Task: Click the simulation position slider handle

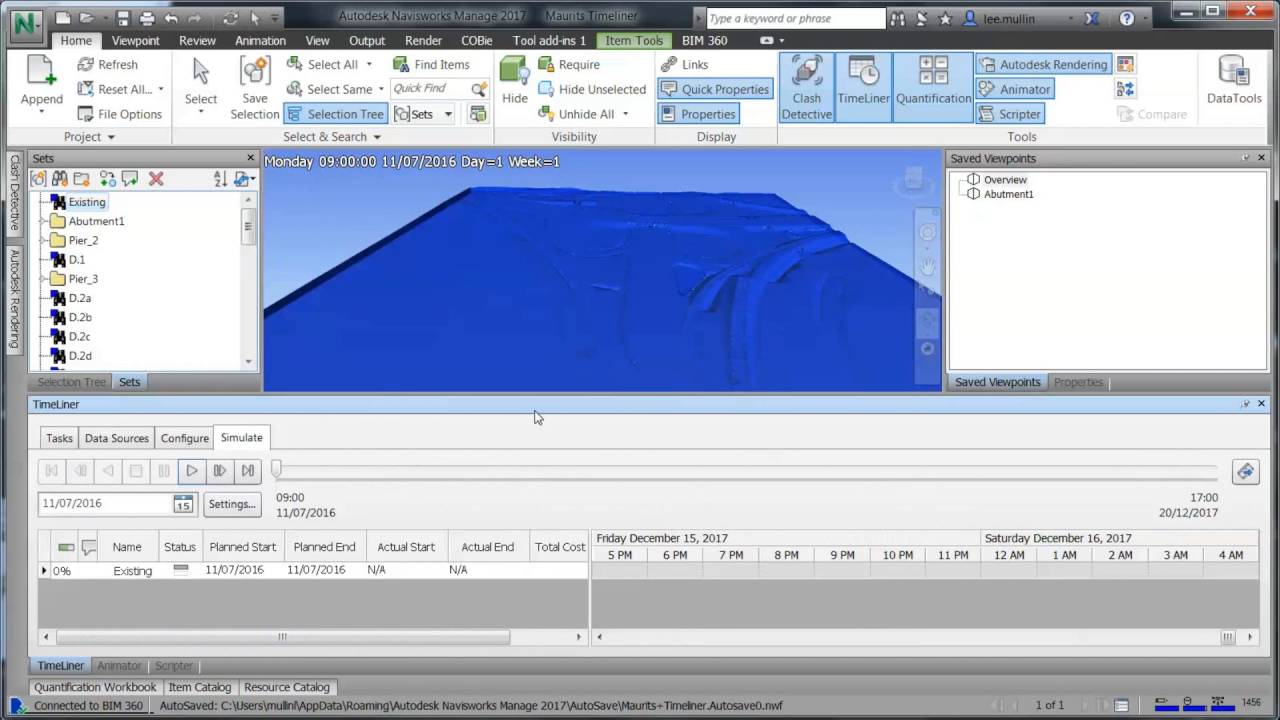Action: click(276, 469)
